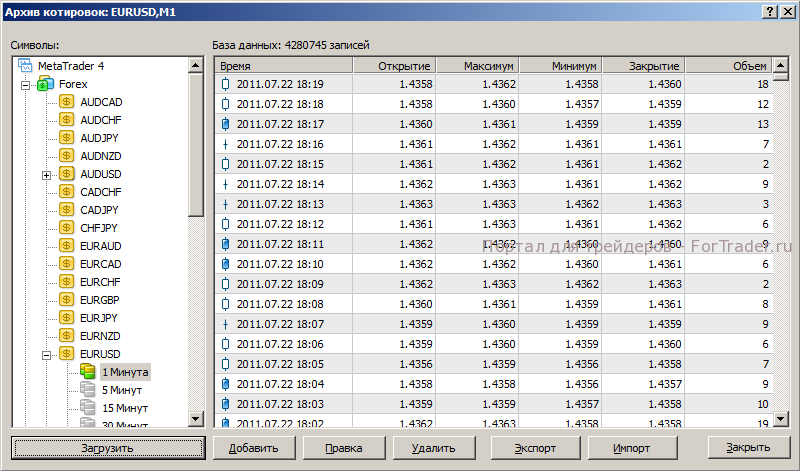The height and width of the screenshot is (471, 800).
Task: Click the filled candle icon of 18:10 row
Action: pos(226,264)
